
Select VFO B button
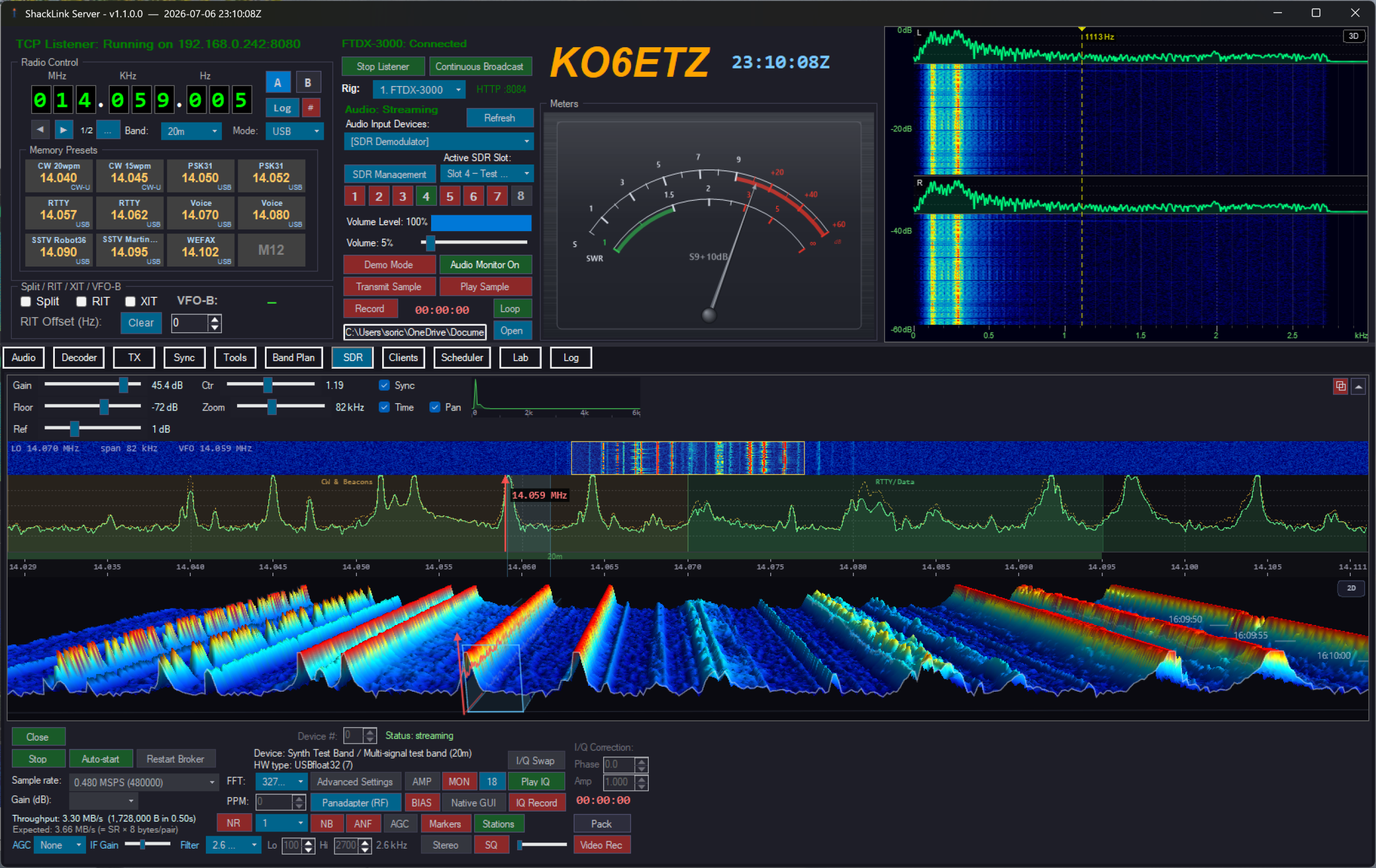point(308,83)
